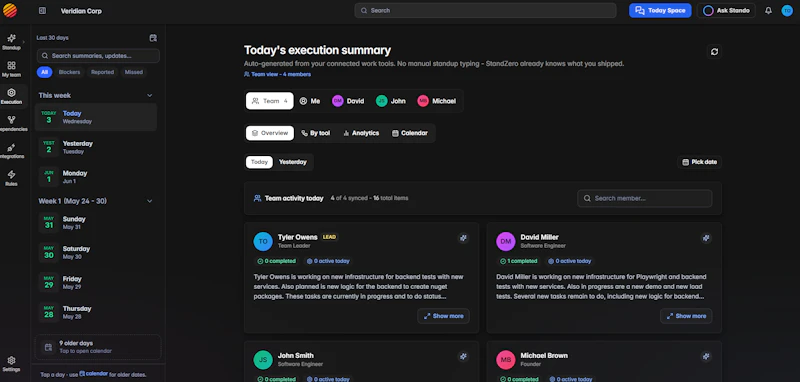Switch to the Today toggle above team activity

(259, 162)
